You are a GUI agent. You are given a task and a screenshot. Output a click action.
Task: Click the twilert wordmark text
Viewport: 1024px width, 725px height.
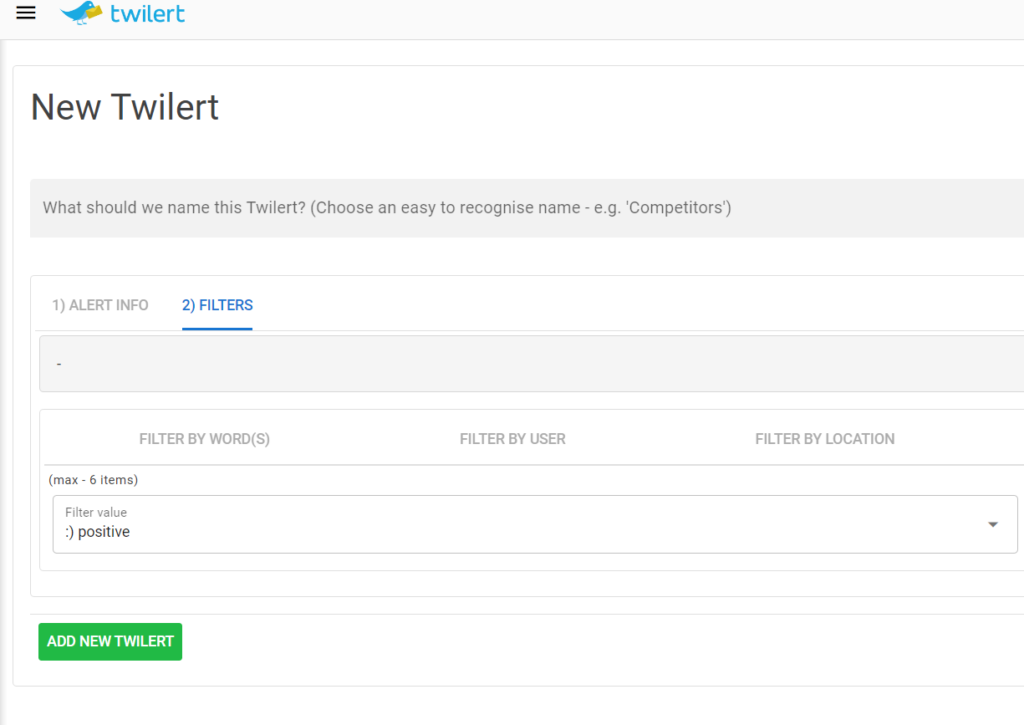coord(147,14)
